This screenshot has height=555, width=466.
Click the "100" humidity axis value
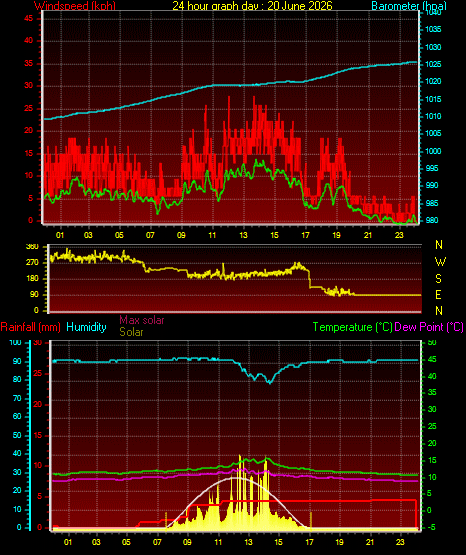pyautogui.click(x=16, y=343)
